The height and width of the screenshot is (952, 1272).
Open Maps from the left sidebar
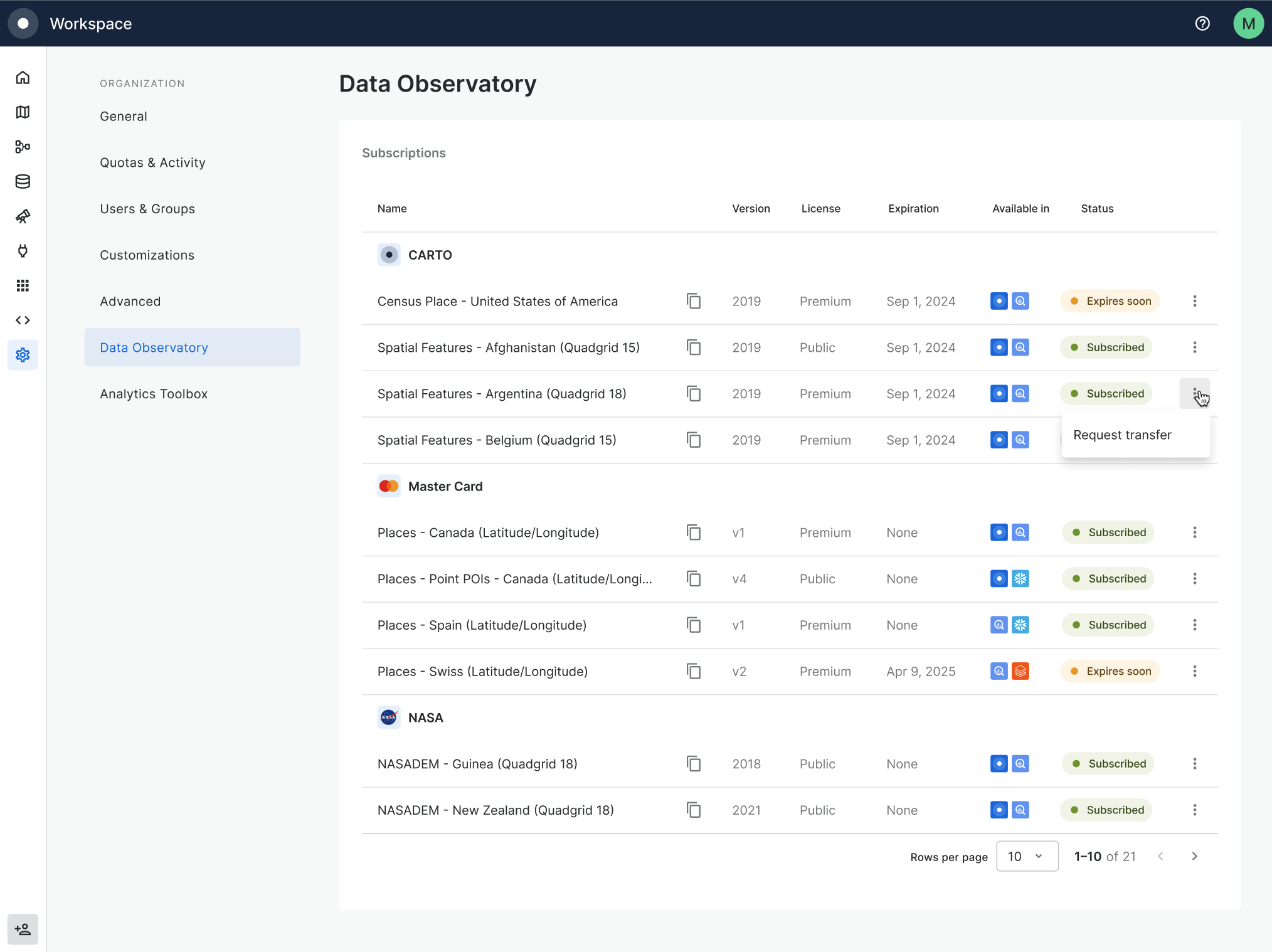click(x=23, y=112)
